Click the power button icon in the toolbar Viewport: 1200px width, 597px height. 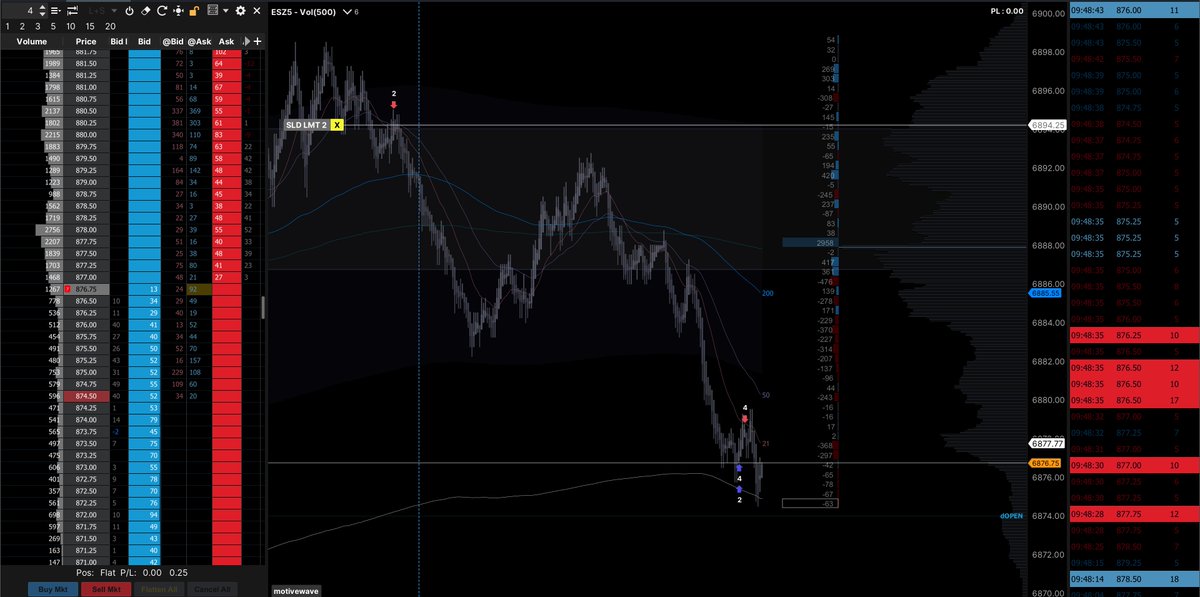[x=130, y=11]
